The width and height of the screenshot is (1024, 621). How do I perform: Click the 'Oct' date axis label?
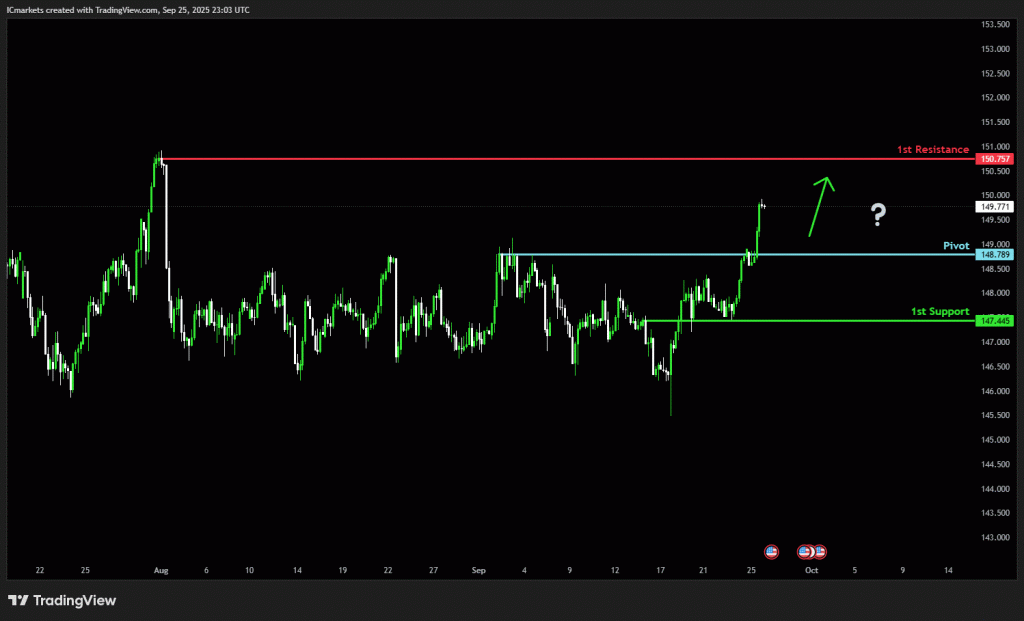click(811, 570)
